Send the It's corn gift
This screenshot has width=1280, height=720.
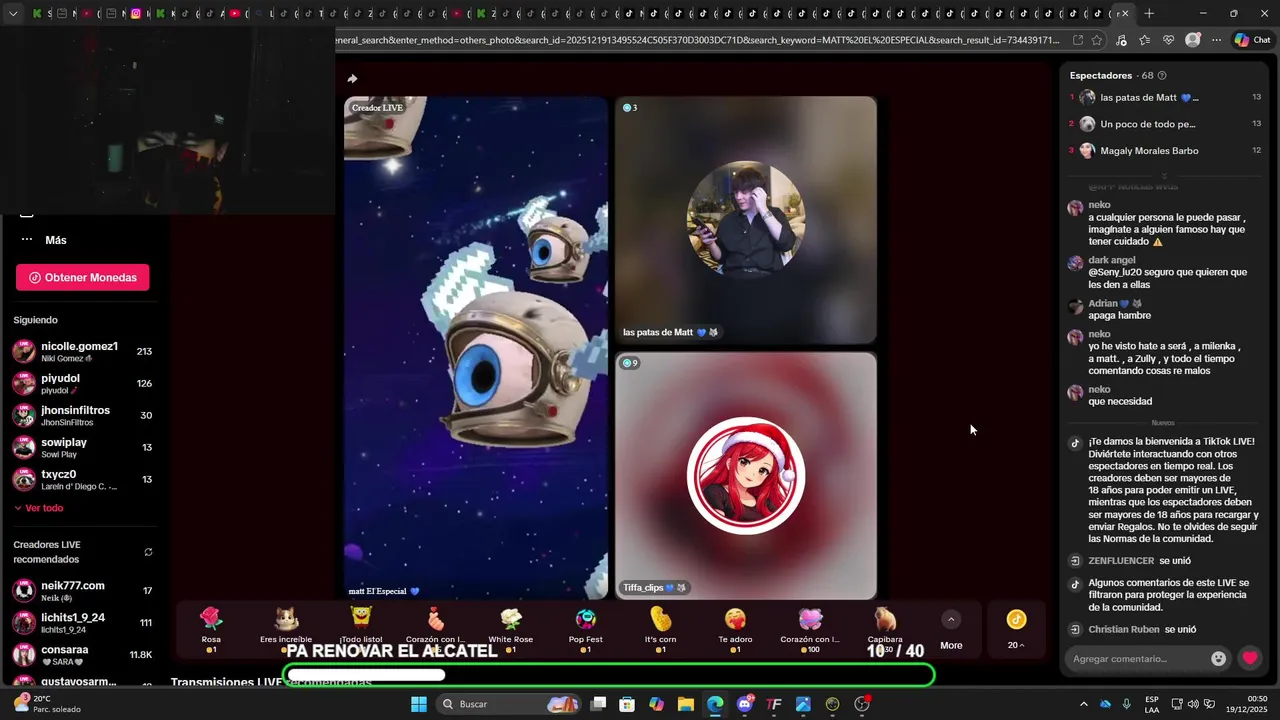coord(660,629)
